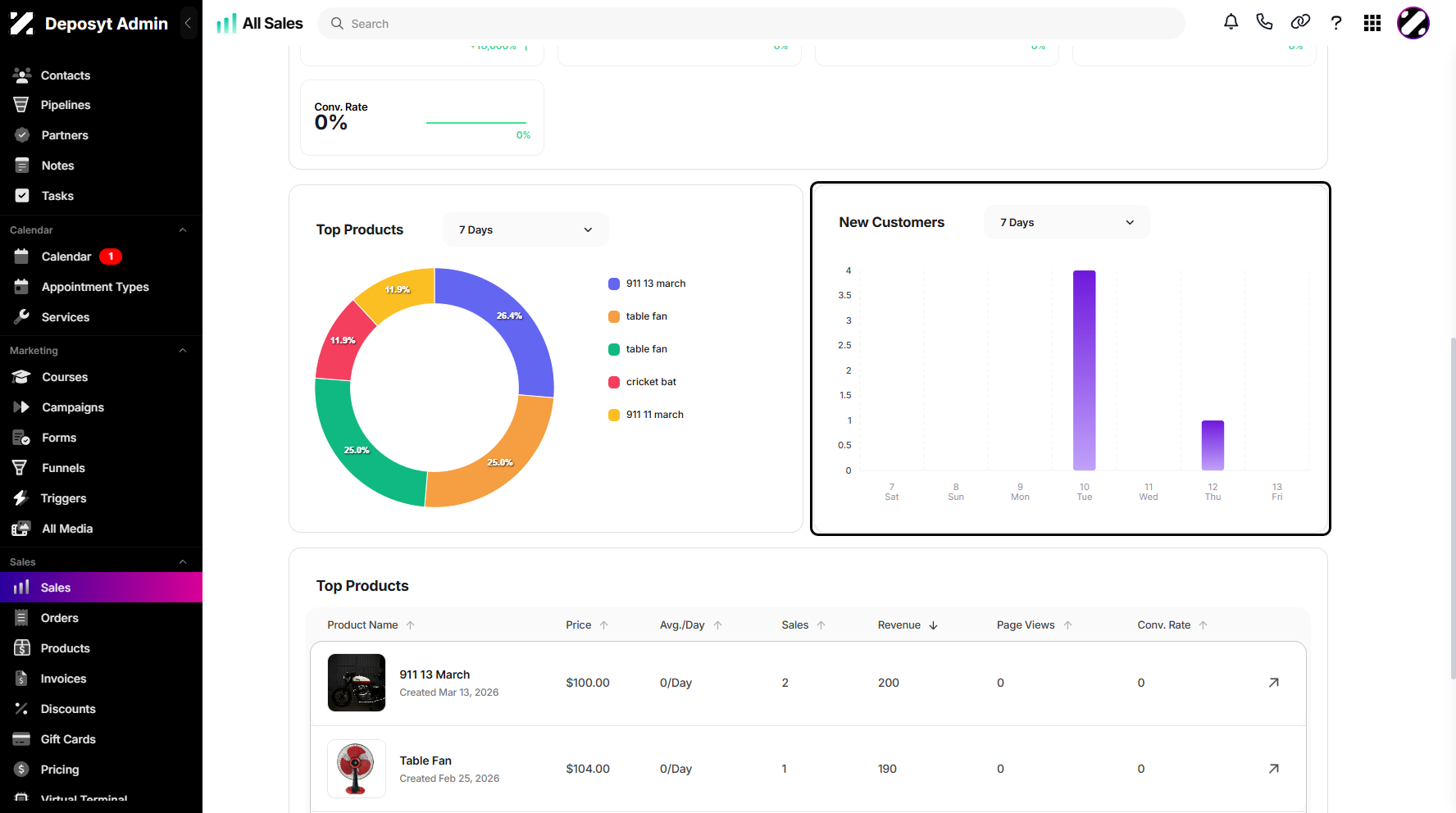
Task: Sort by the Revenue down arrow
Action: coord(933,625)
